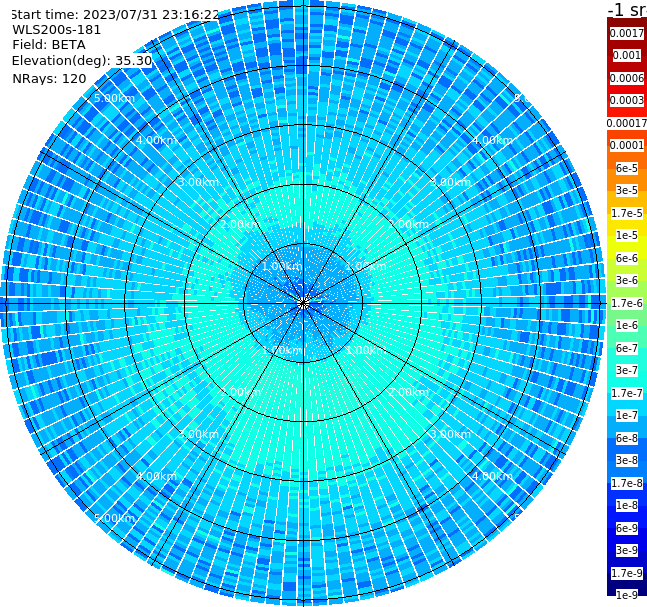The image size is (647, 607).
Task: Select the 2.00km ring label in upper-left quadrant
Action: coord(241,224)
